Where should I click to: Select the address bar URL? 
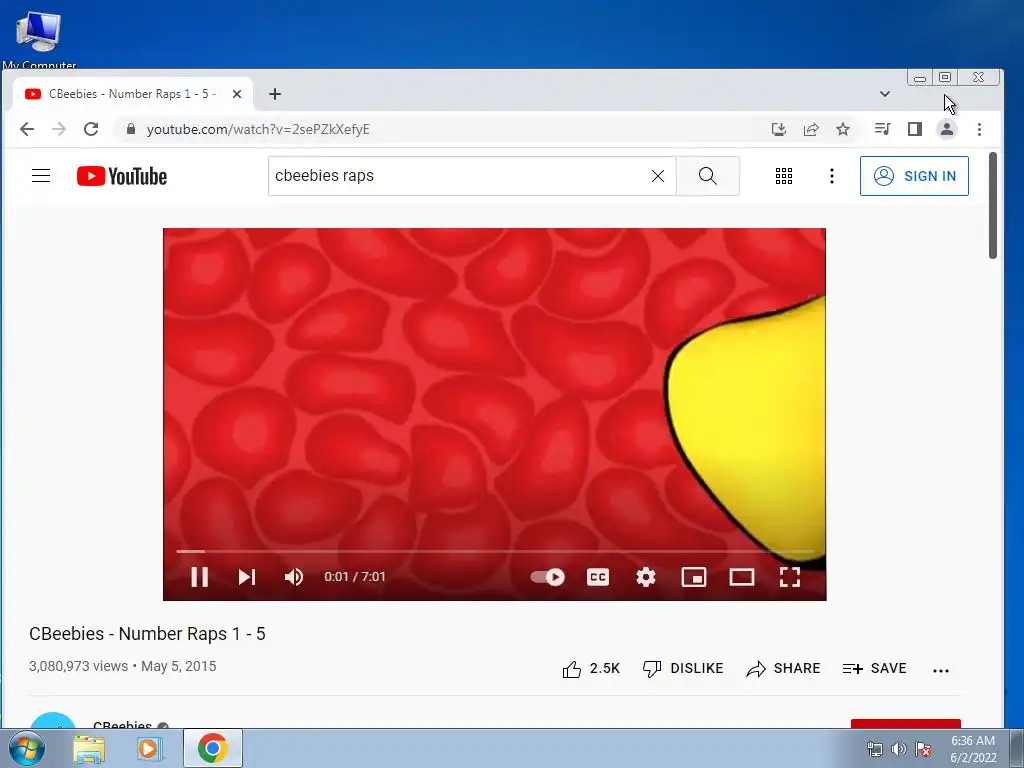(259, 129)
